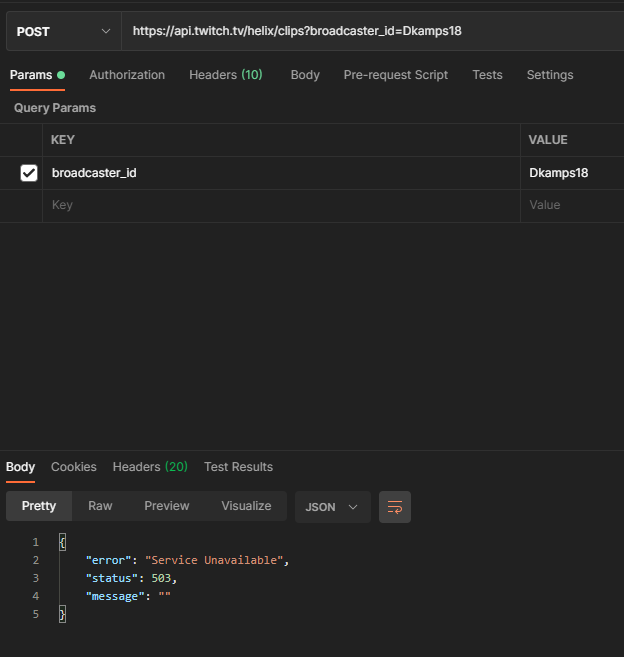Viewport: 624px width, 657px height.
Task: Open the request Headers (10) tab
Action: [226, 75]
